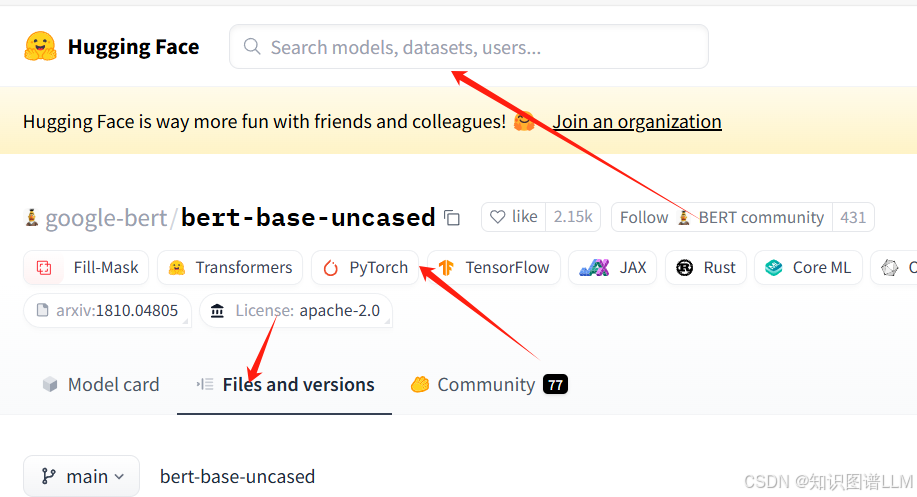Select the PyTorch tag
This screenshot has width=917, height=497.
[x=365, y=267]
